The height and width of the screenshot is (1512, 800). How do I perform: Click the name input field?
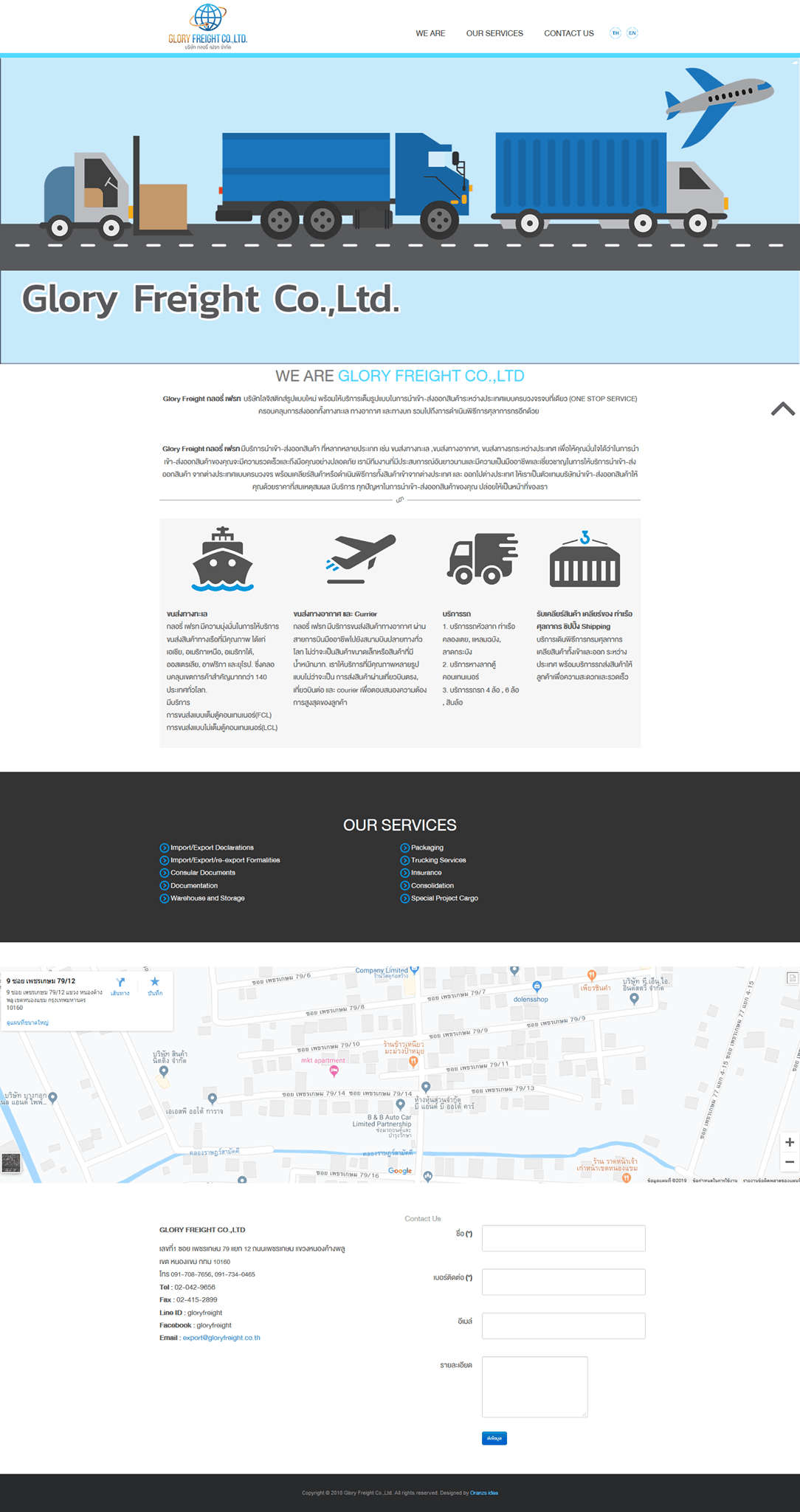pyautogui.click(x=564, y=1238)
